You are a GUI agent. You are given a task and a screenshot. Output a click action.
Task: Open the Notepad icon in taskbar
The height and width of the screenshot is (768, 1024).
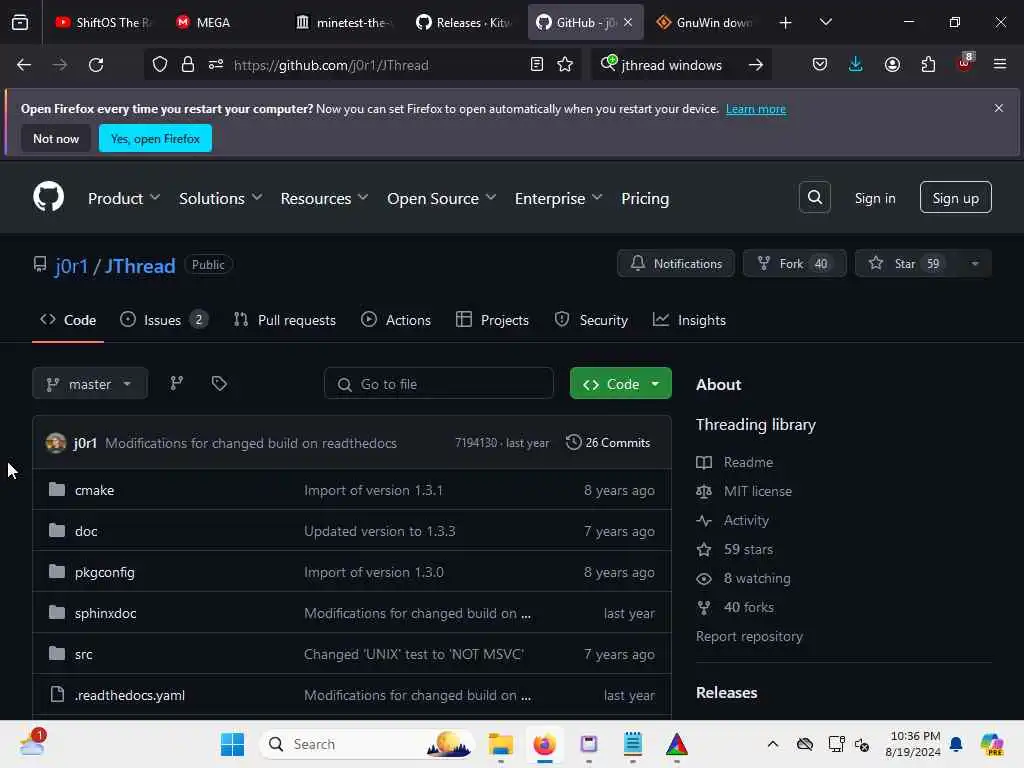coord(633,744)
